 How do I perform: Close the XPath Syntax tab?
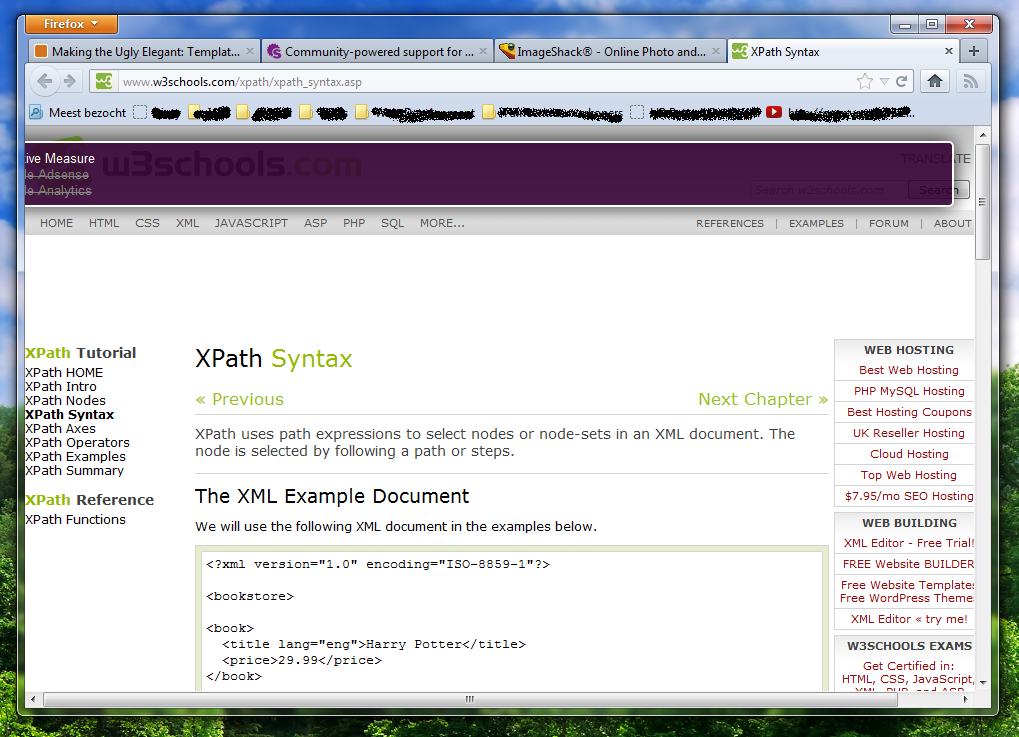[948, 51]
